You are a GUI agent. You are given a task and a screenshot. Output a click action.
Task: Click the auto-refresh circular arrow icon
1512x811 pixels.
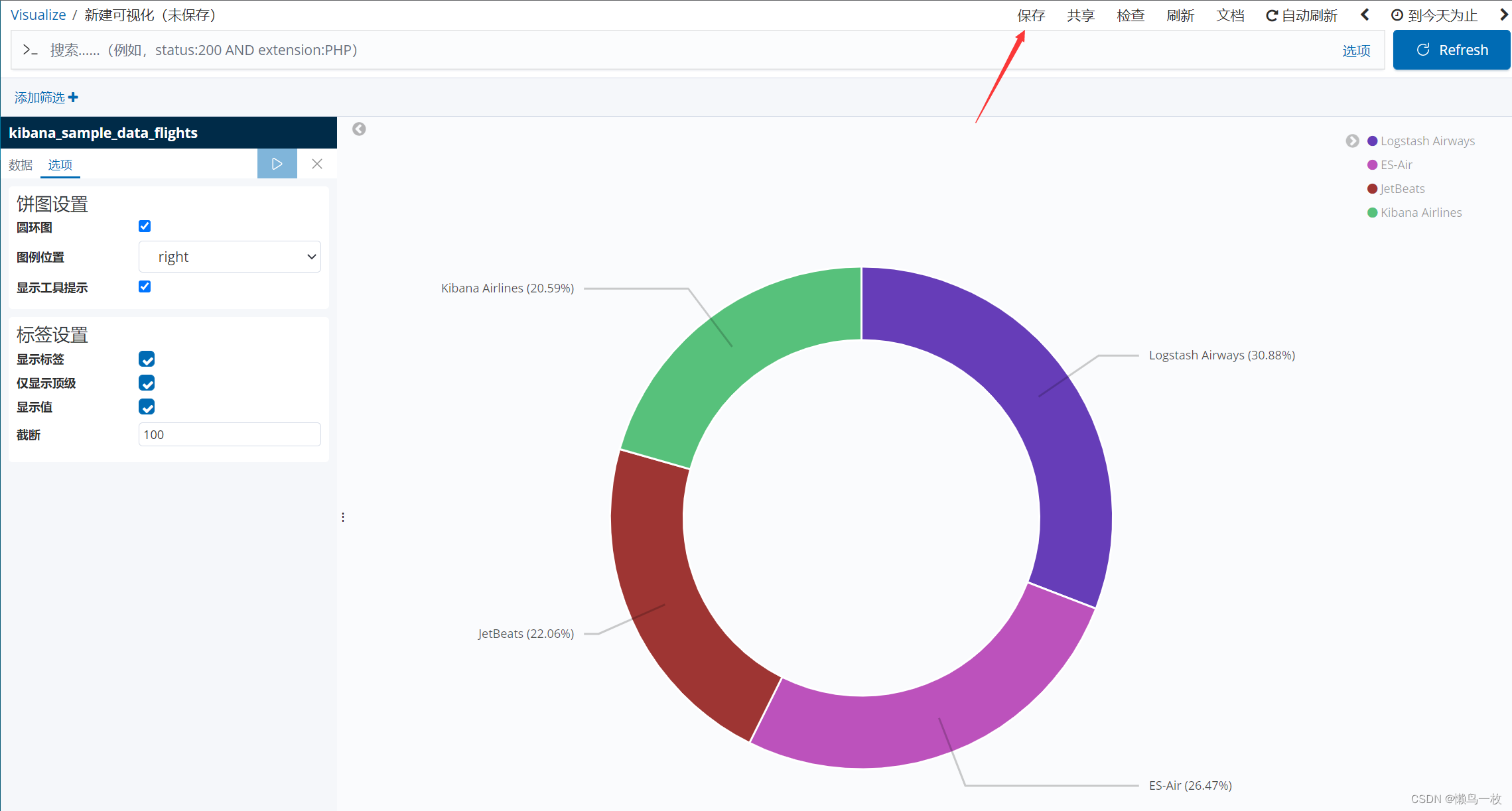point(1271,15)
